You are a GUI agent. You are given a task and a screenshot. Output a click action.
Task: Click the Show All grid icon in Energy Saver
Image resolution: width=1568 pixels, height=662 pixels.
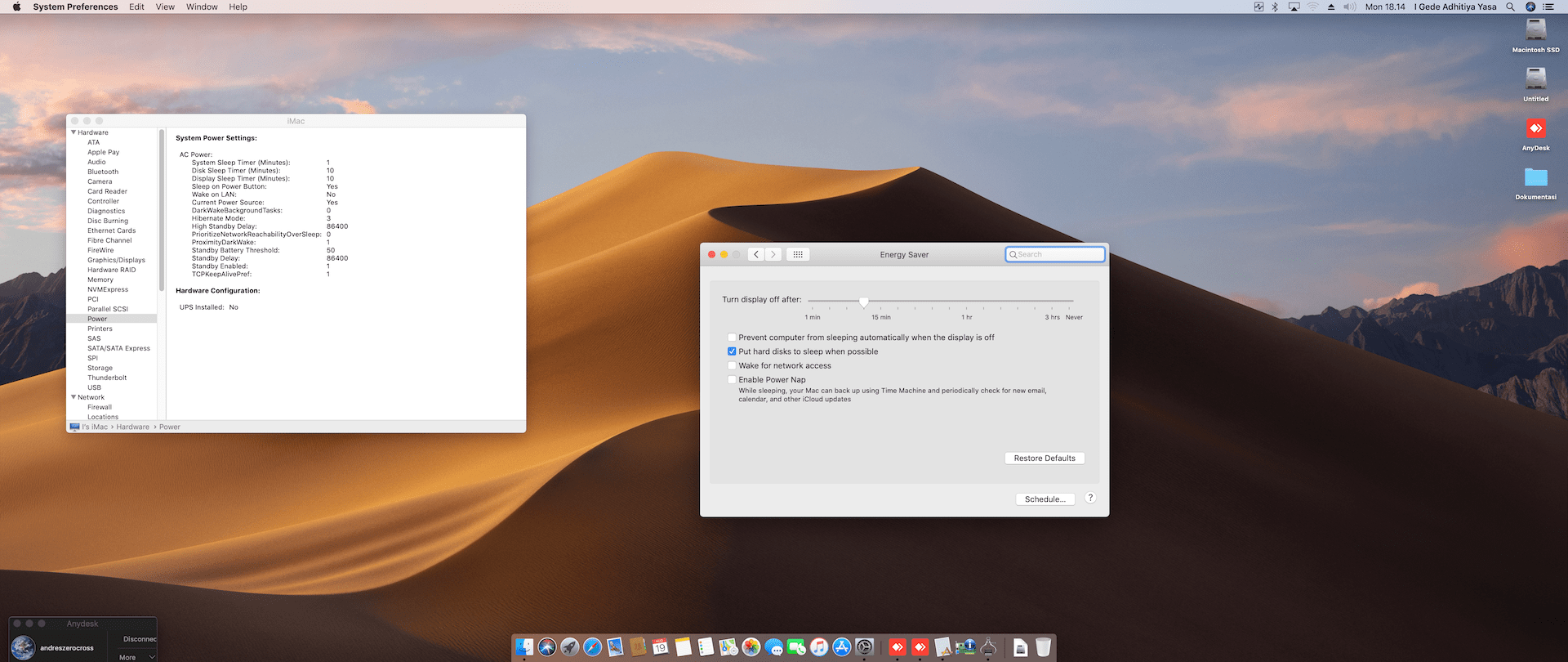click(798, 254)
